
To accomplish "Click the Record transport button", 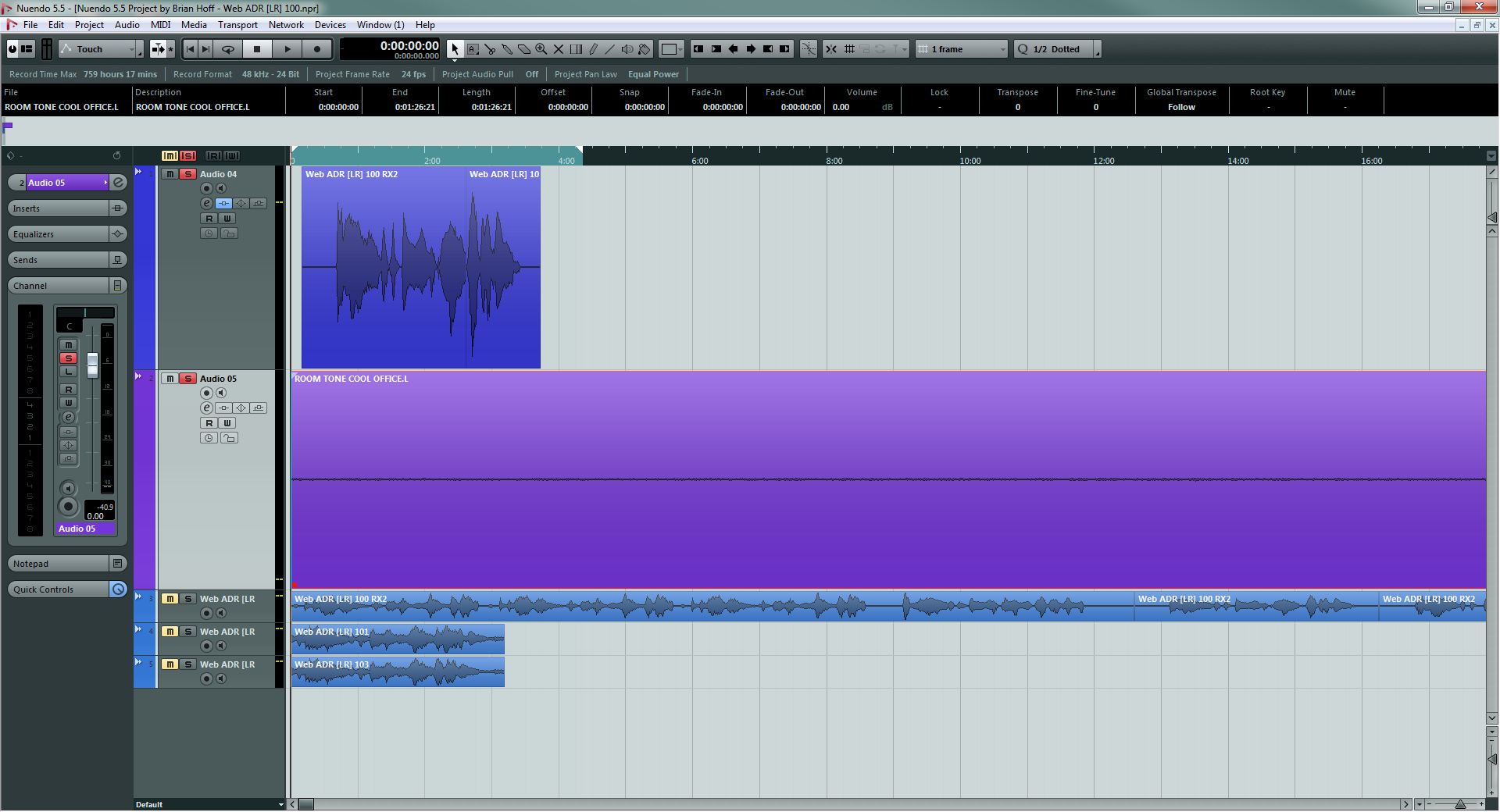I will (317, 49).
